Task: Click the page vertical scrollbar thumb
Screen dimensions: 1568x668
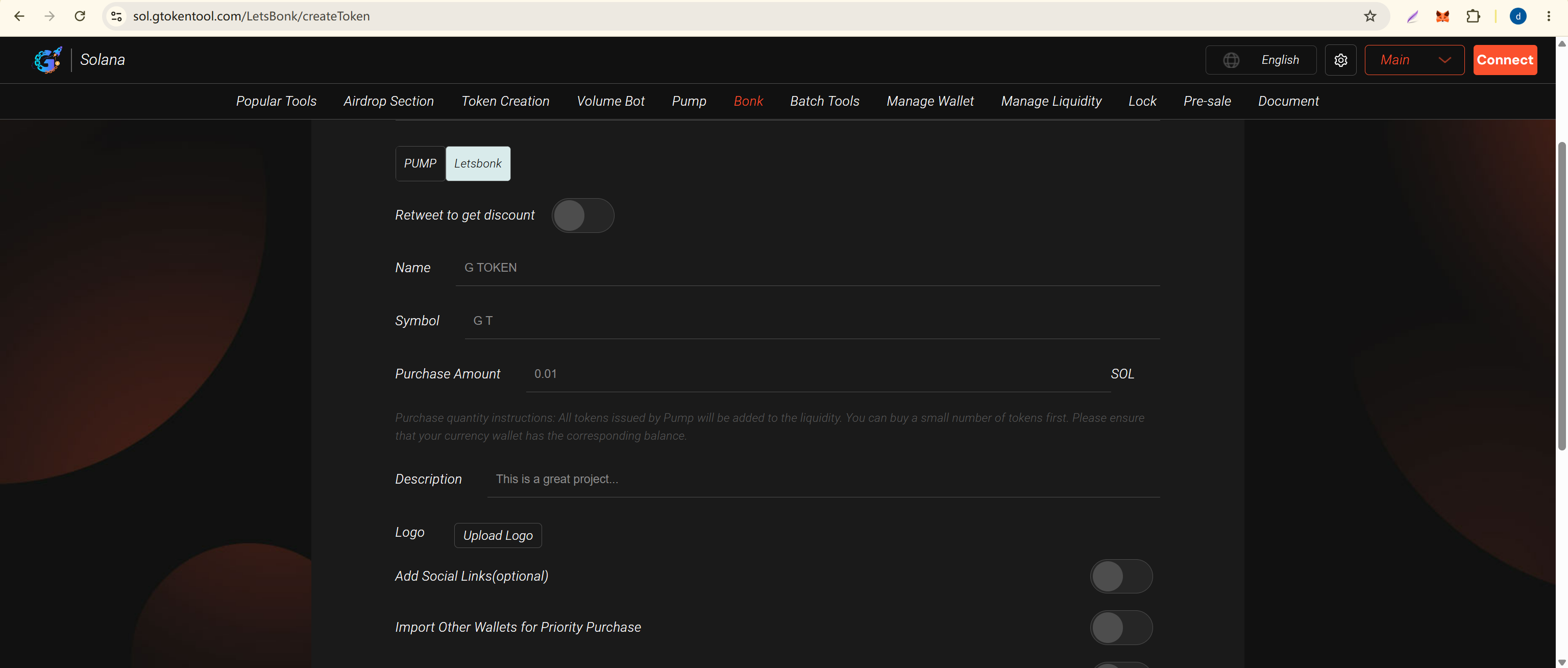Action: (1561, 296)
